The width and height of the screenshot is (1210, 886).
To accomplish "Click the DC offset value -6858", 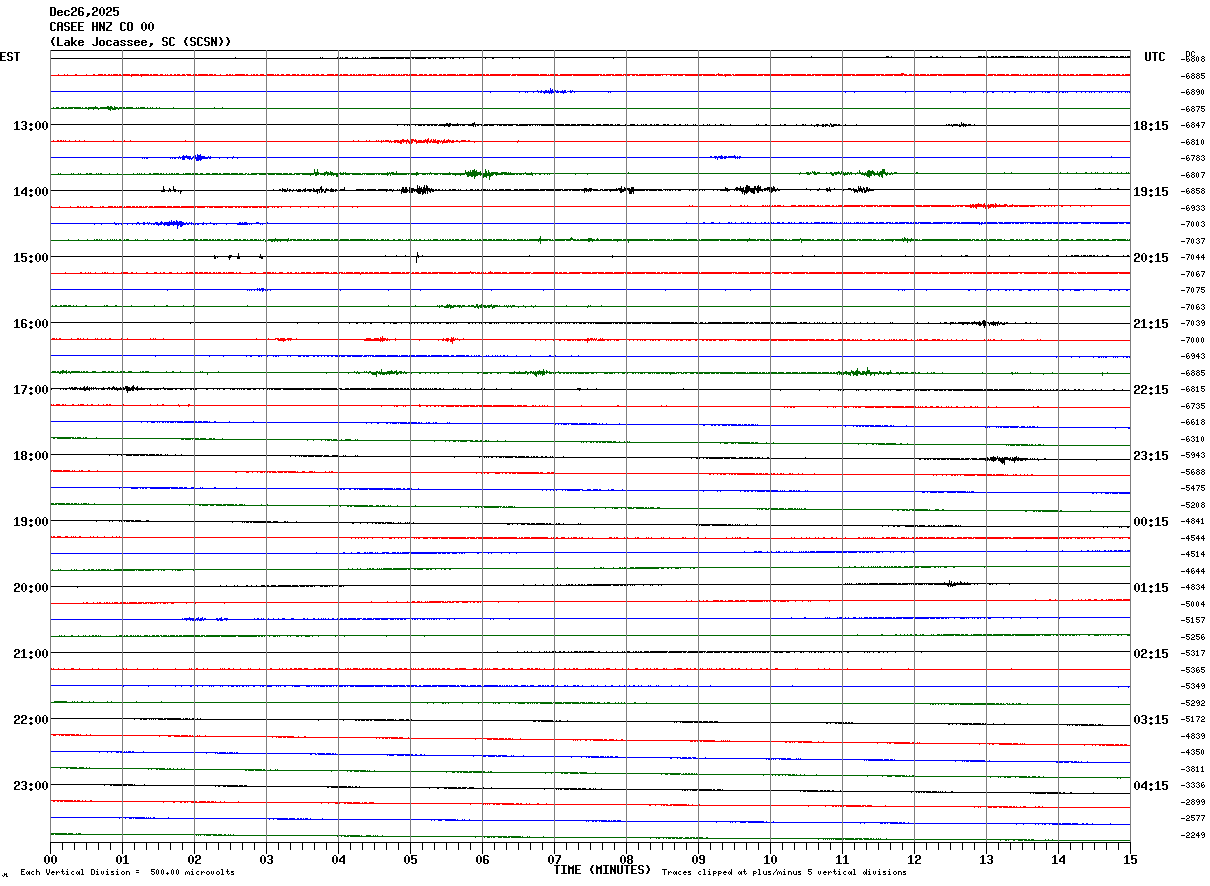I will [1193, 192].
